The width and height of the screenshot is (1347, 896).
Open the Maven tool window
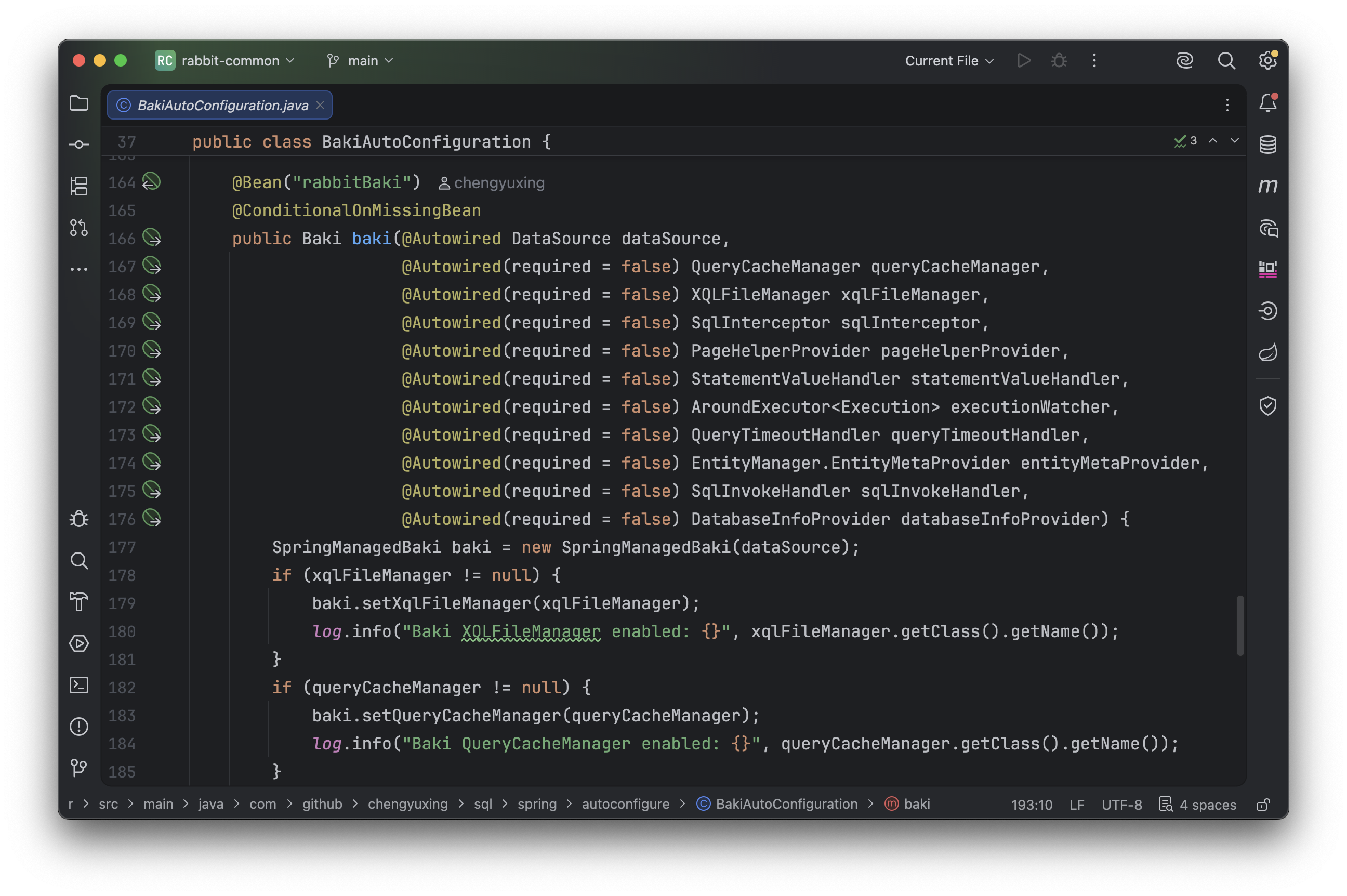[1267, 186]
